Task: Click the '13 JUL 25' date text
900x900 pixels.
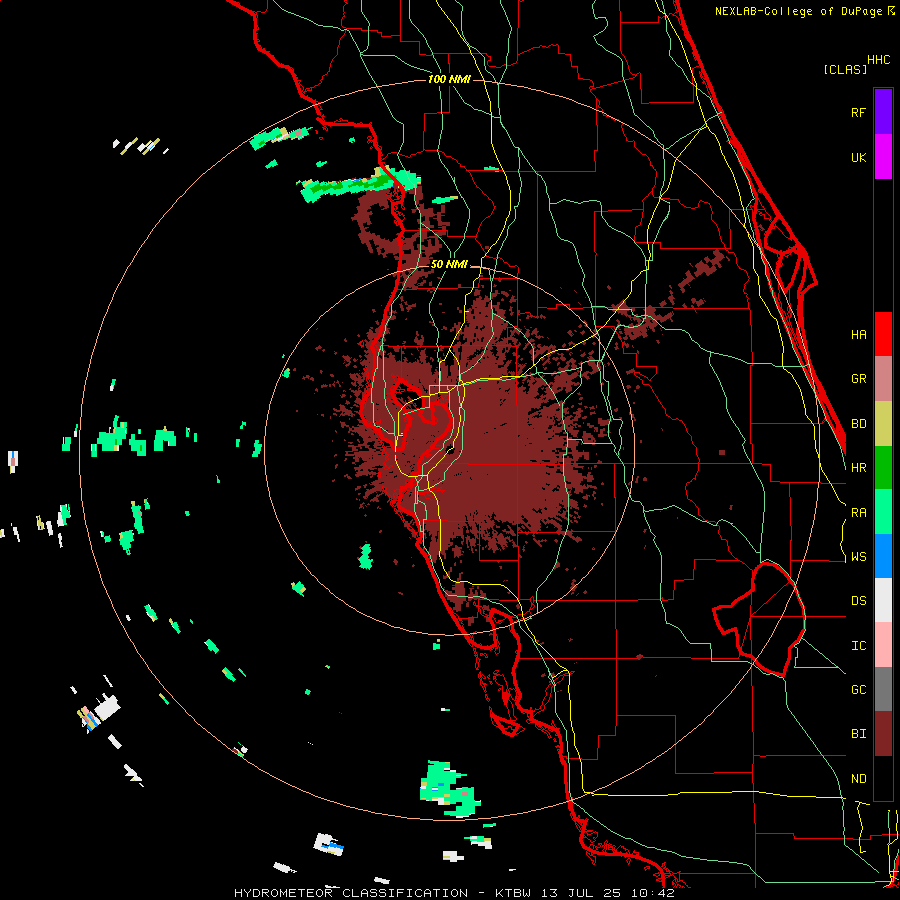Action: [x=585, y=893]
